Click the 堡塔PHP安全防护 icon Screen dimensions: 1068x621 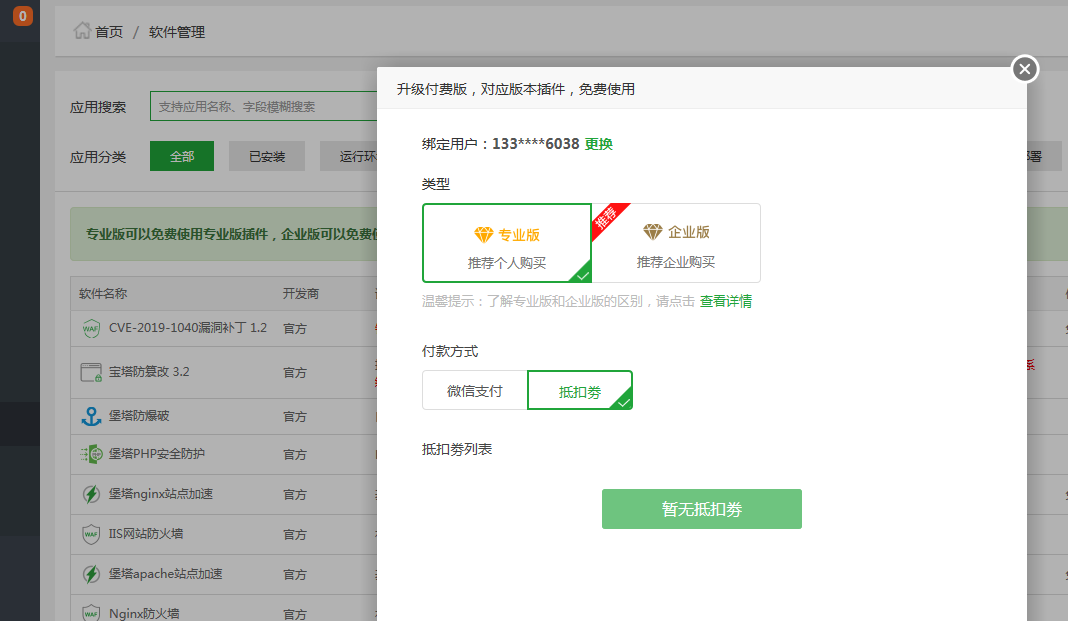(x=91, y=454)
